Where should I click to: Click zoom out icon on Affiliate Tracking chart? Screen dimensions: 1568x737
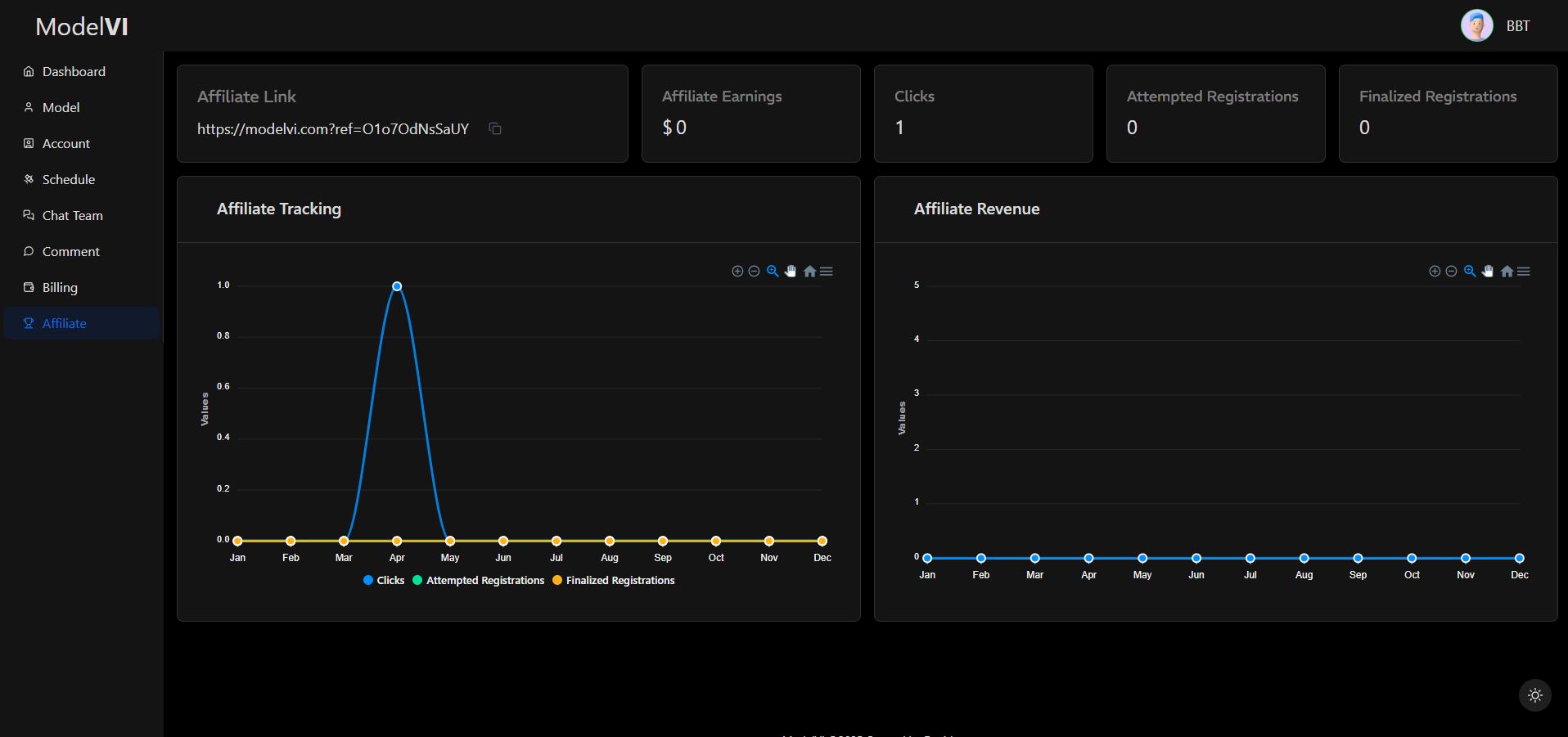[x=755, y=272]
